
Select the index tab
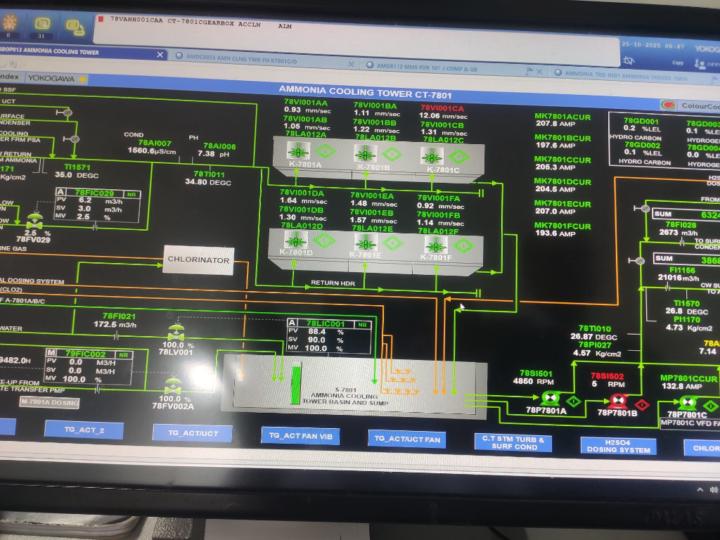[10, 77]
